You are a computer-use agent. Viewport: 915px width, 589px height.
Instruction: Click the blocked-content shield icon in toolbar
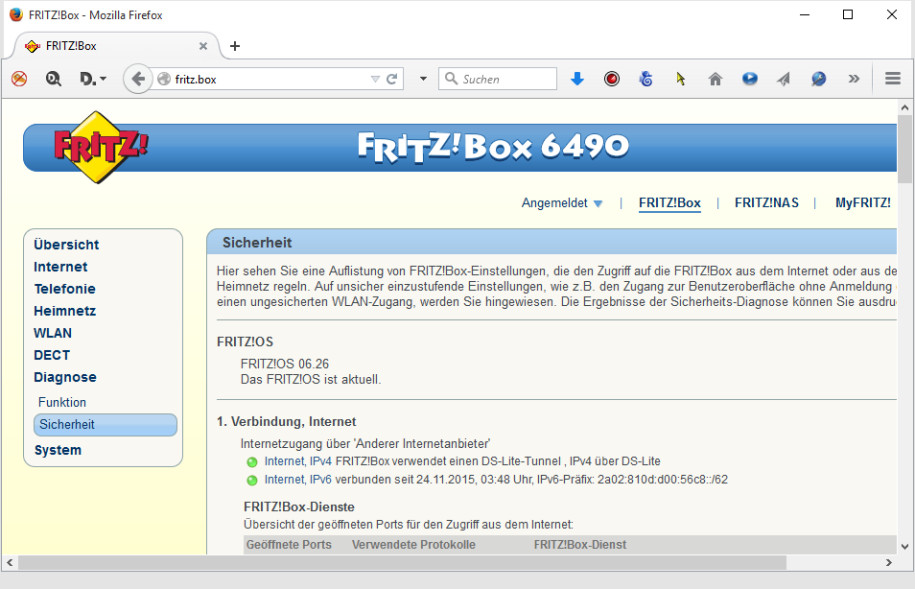[19, 78]
